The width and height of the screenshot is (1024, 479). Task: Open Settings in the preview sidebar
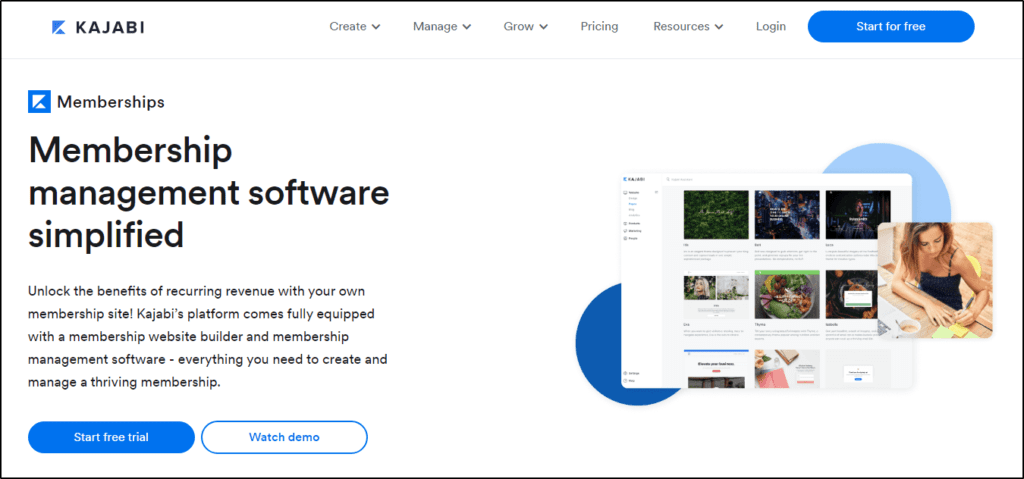click(x=632, y=372)
